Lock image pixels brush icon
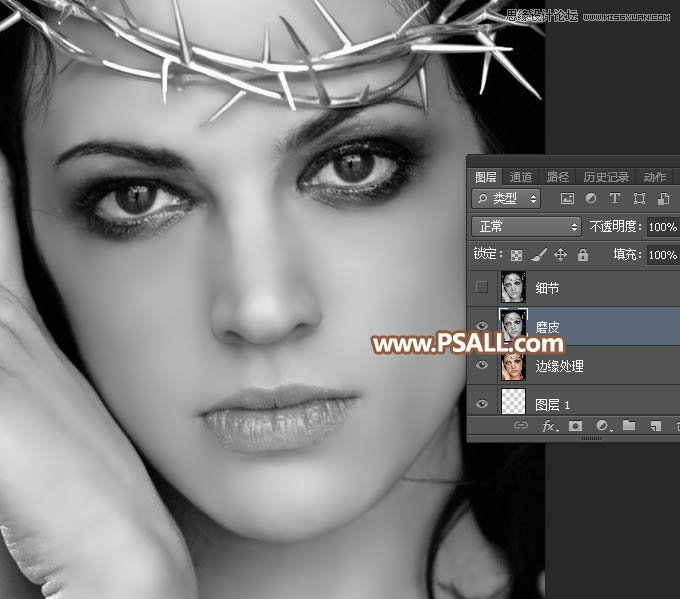Screen dimensions: 680x599 [539, 255]
